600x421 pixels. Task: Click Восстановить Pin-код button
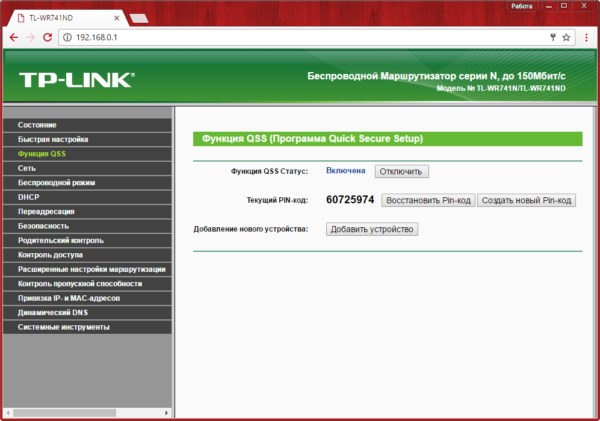click(428, 201)
